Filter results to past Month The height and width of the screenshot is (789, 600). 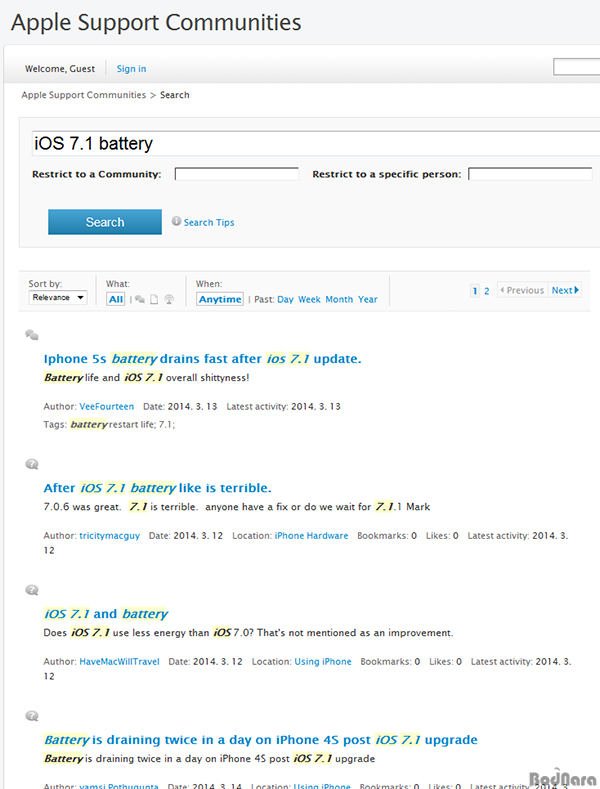(x=339, y=299)
